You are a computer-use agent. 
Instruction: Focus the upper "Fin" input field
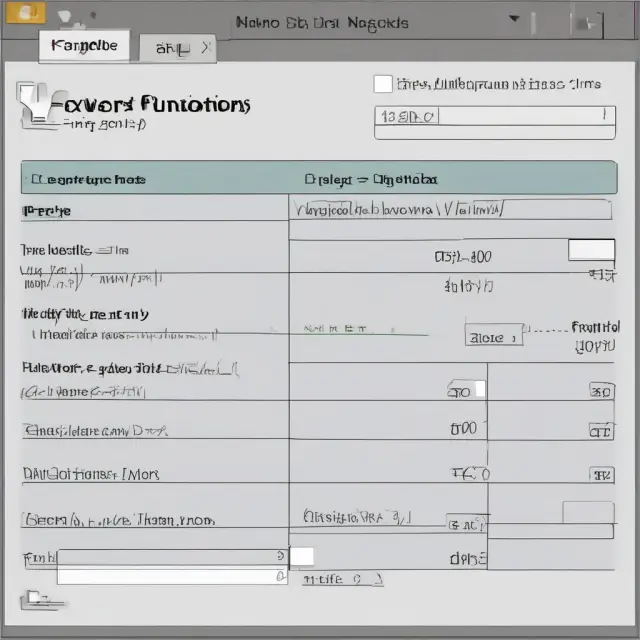click(172, 557)
